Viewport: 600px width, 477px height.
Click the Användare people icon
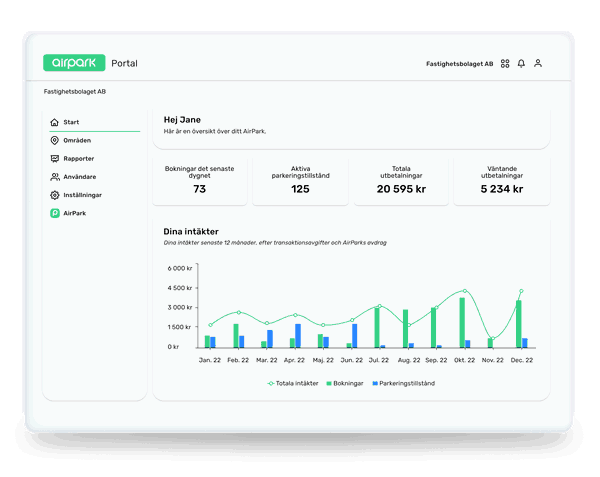tap(55, 177)
